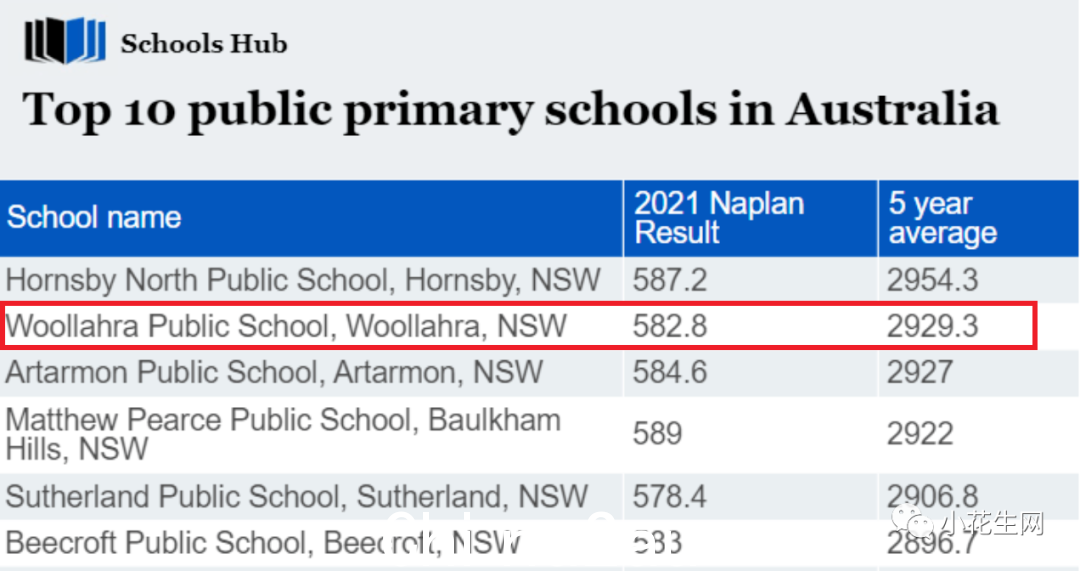Click the 2929.3 five-year average cell

932,326
